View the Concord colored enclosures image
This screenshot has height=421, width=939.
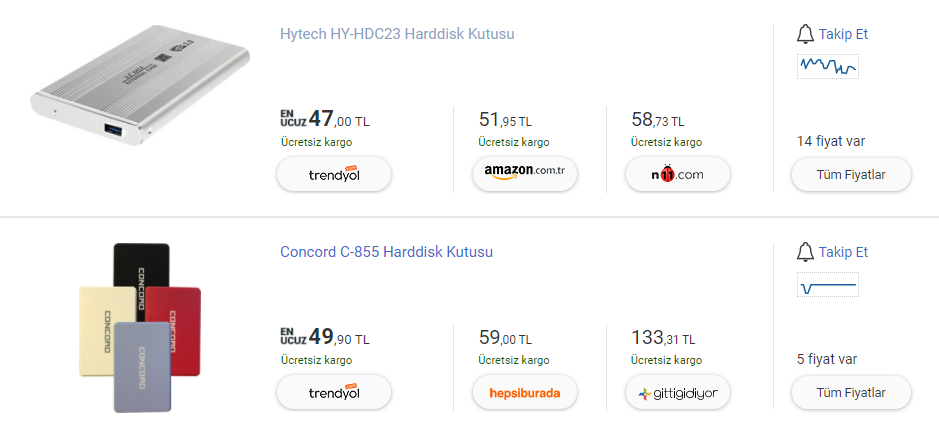tap(140, 325)
